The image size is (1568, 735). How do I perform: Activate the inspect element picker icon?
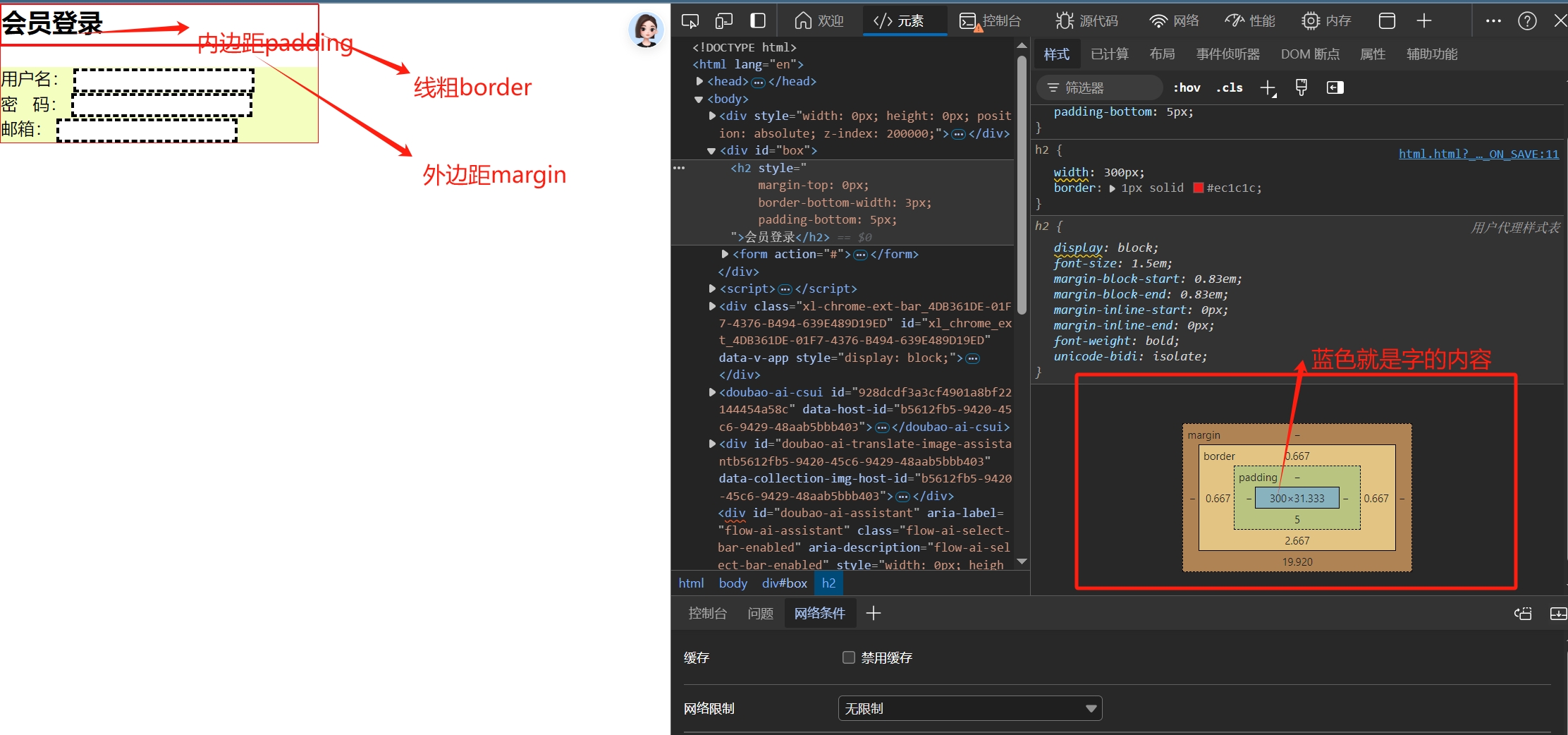pyautogui.click(x=690, y=21)
